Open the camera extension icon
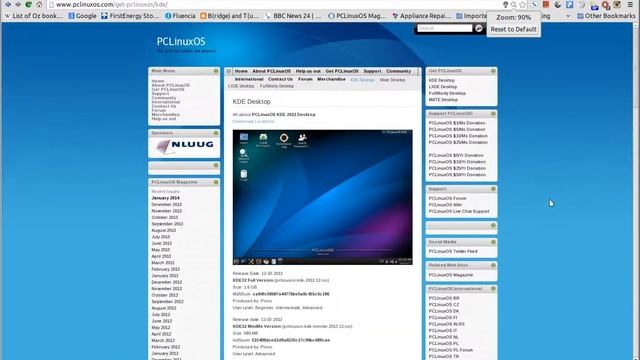 point(617,4)
